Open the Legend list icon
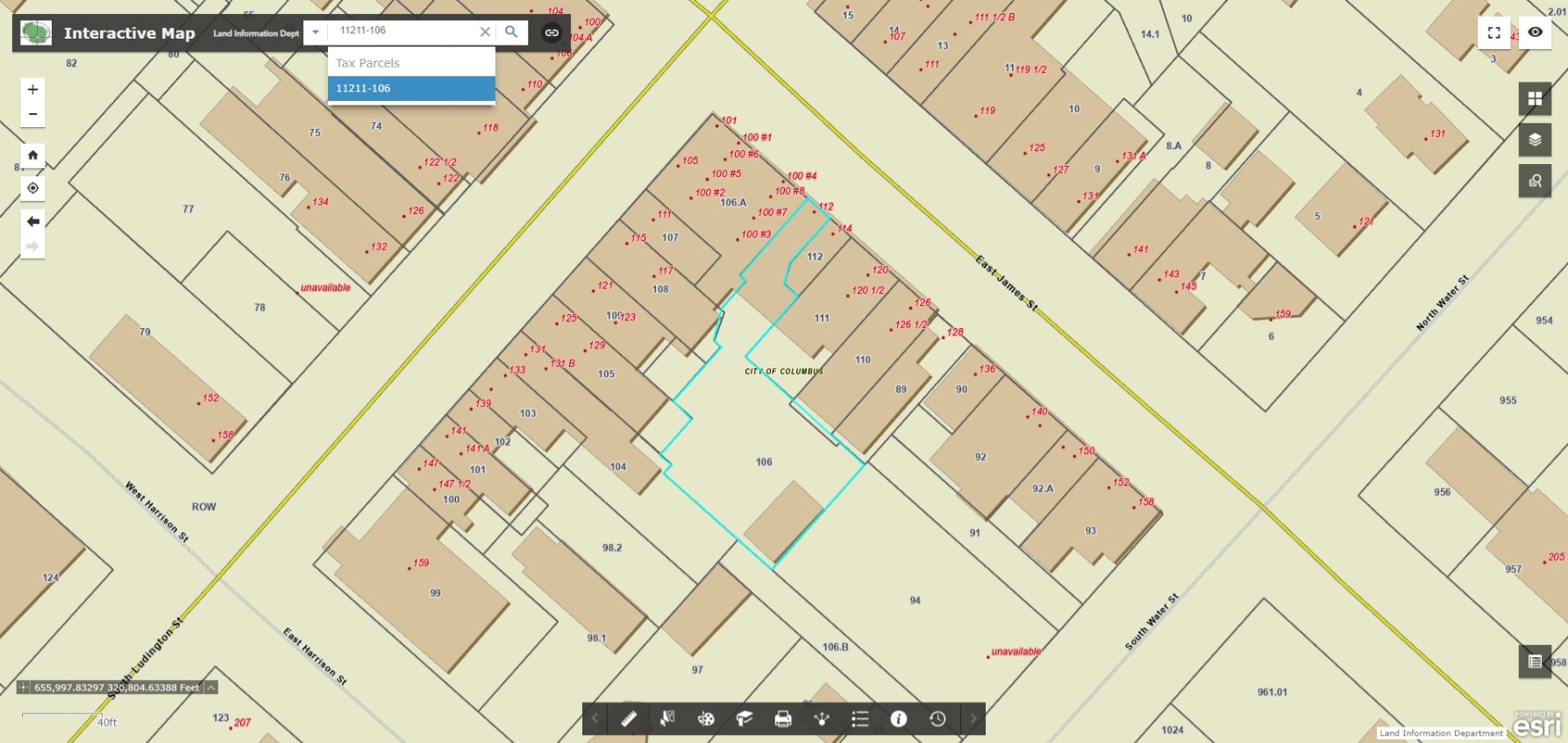Viewport: 1568px width, 743px height. [860, 719]
